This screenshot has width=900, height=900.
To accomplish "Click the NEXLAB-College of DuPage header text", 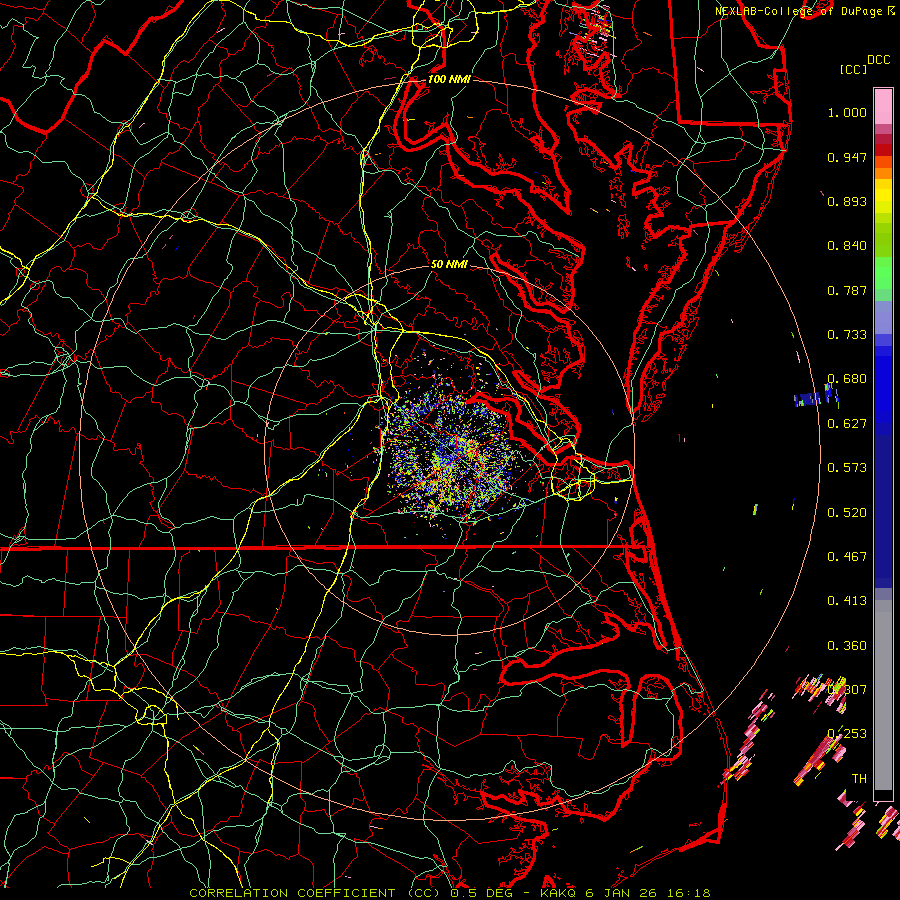I will coord(798,11).
